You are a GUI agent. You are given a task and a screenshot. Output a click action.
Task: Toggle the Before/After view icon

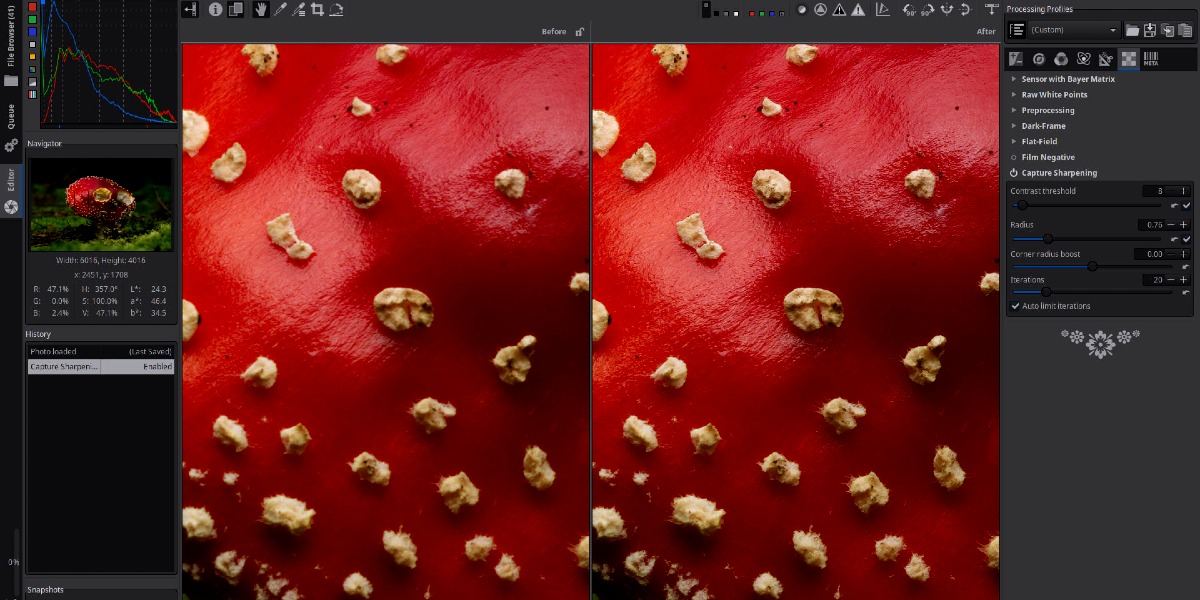pyautogui.click(x=236, y=10)
